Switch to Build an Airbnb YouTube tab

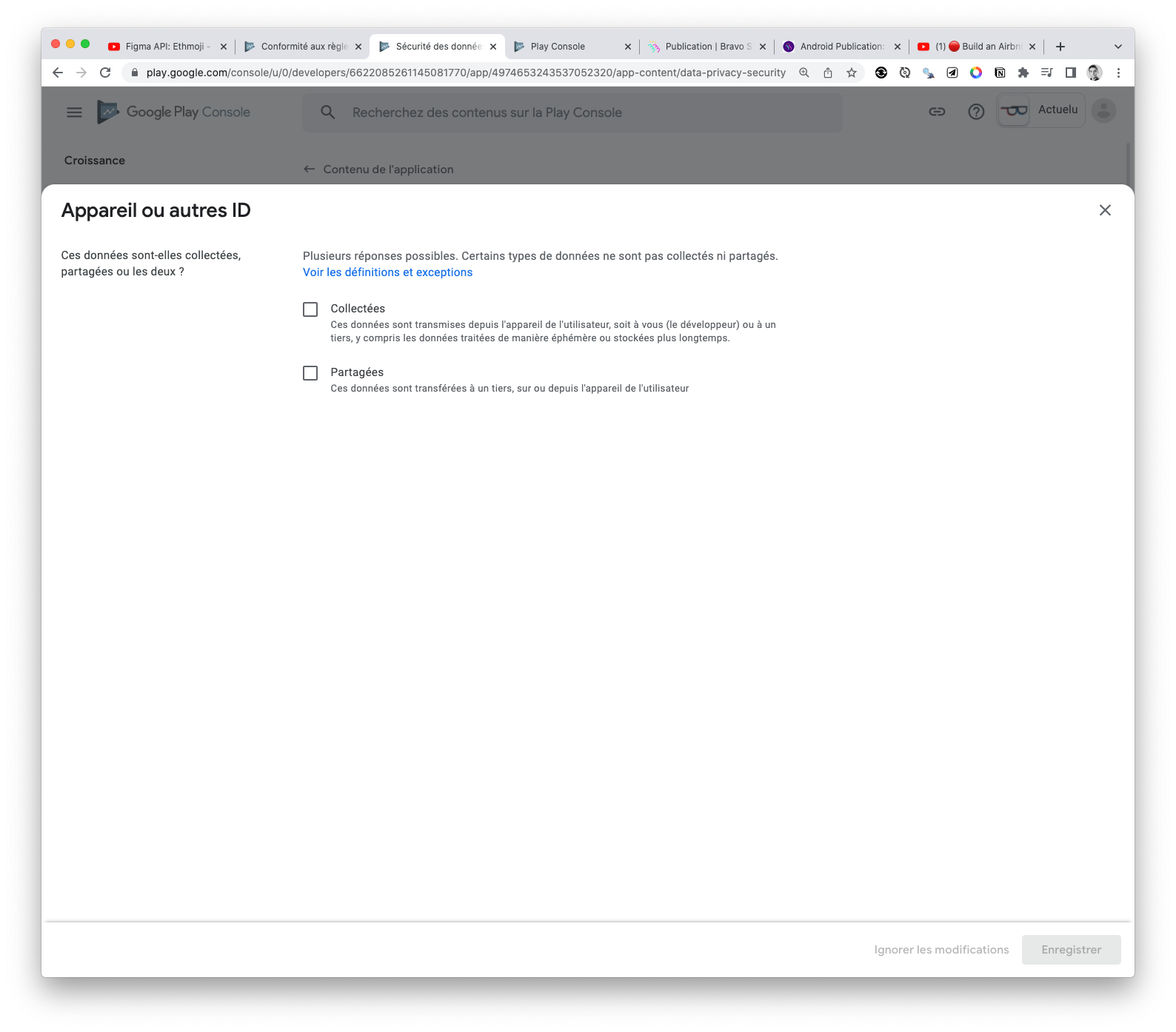pos(975,47)
